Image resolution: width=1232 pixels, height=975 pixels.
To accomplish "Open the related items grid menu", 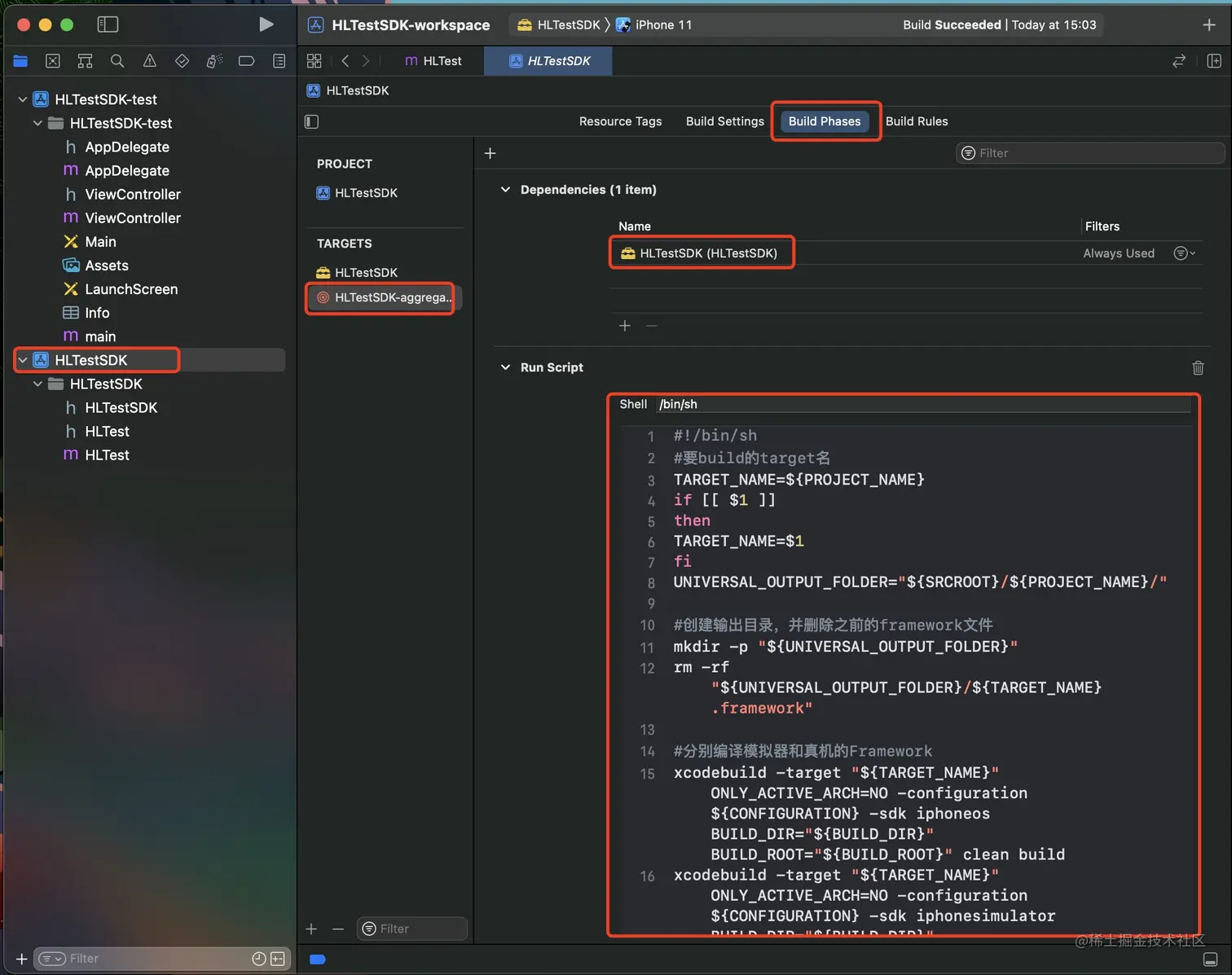I will pyautogui.click(x=314, y=61).
